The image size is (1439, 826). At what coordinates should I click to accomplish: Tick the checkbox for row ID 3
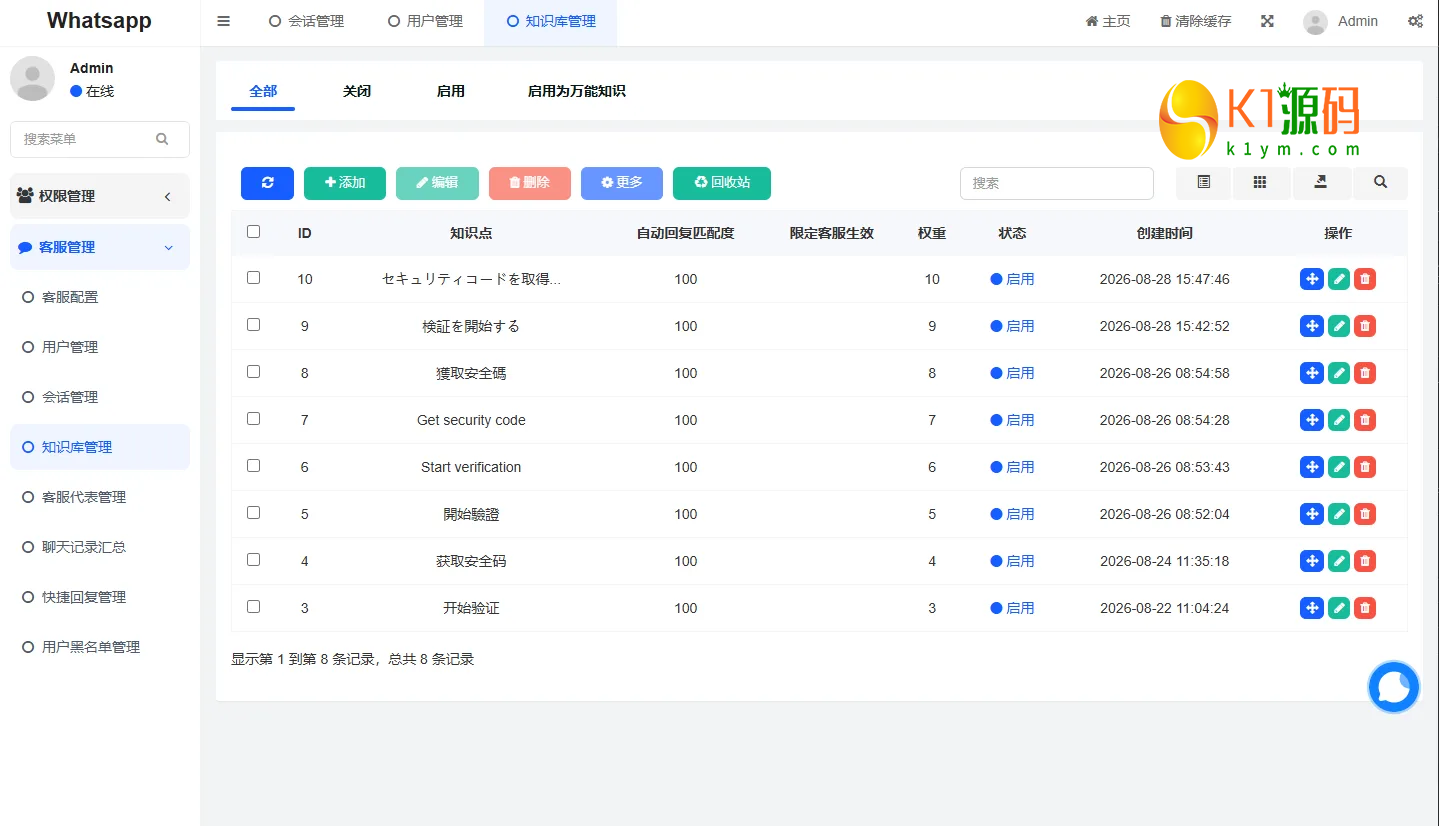click(x=253, y=606)
